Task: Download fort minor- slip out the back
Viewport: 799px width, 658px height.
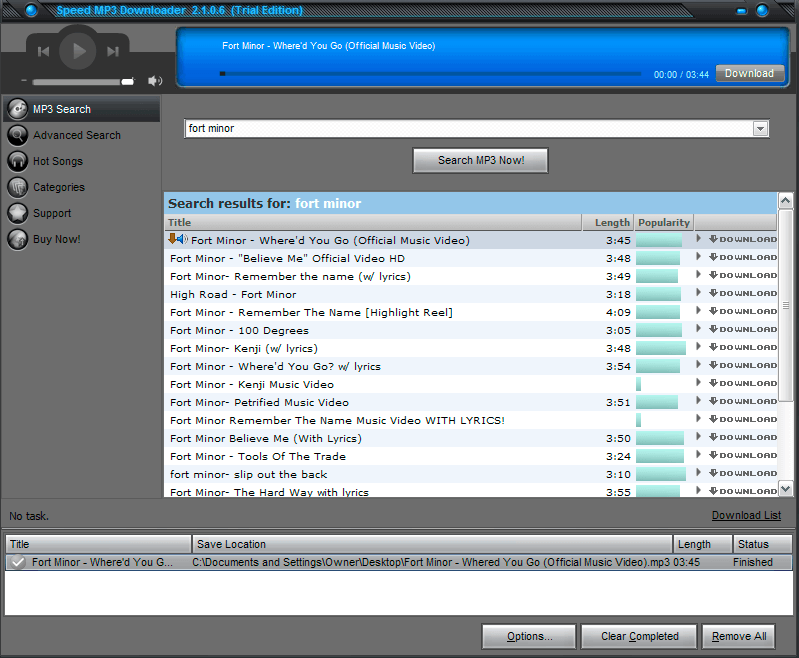Action: click(743, 473)
